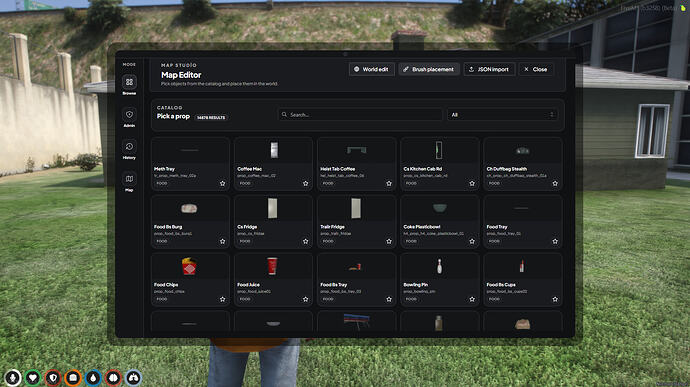
Task: Star the Cs Fridge prop
Action: tap(305, 241)
